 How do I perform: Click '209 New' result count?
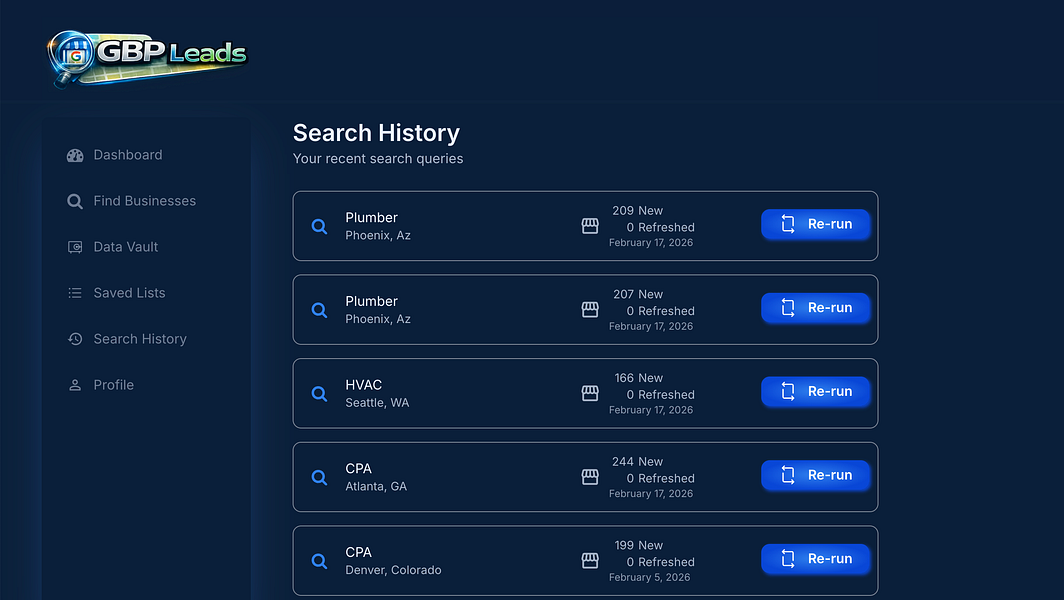click(x=638, y=210)
